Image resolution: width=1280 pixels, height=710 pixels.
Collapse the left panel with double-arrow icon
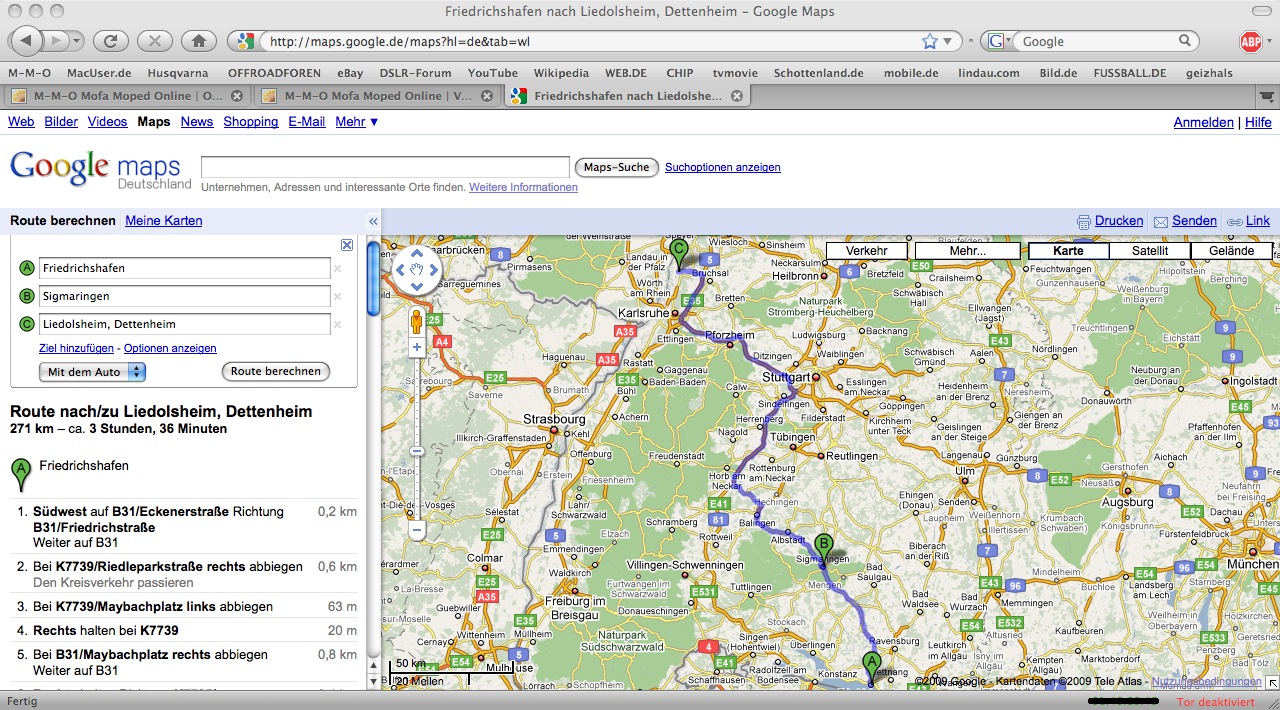click(373, 222)
